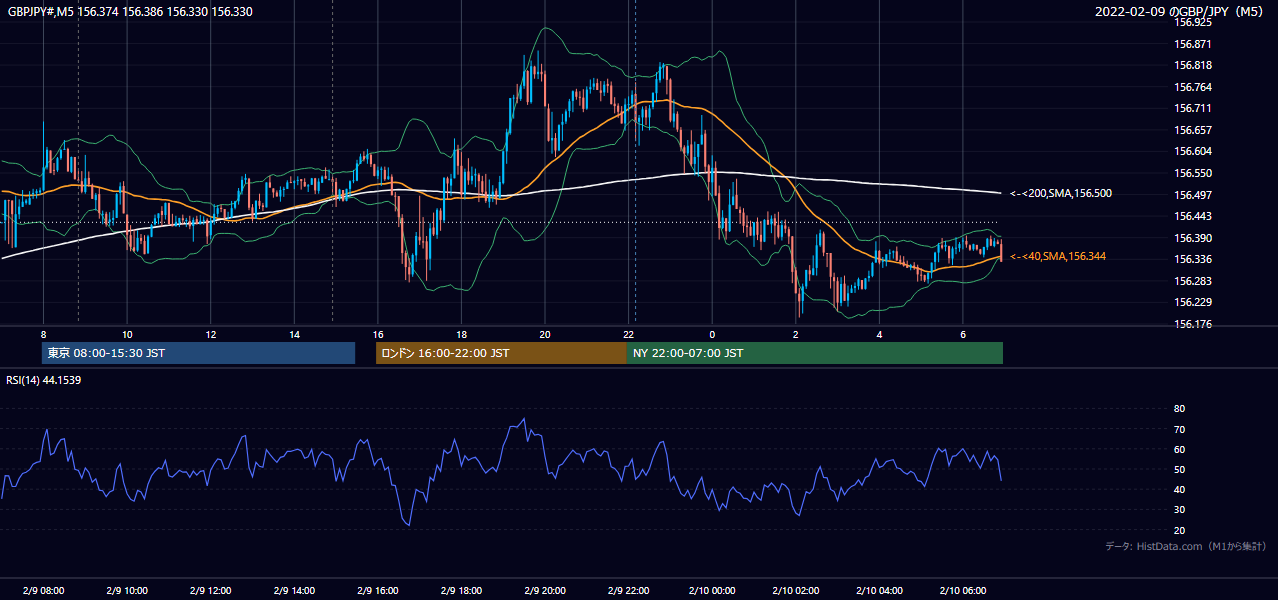
Task: Click hour label 20 under price chart
Action: (x=545, y=334)
